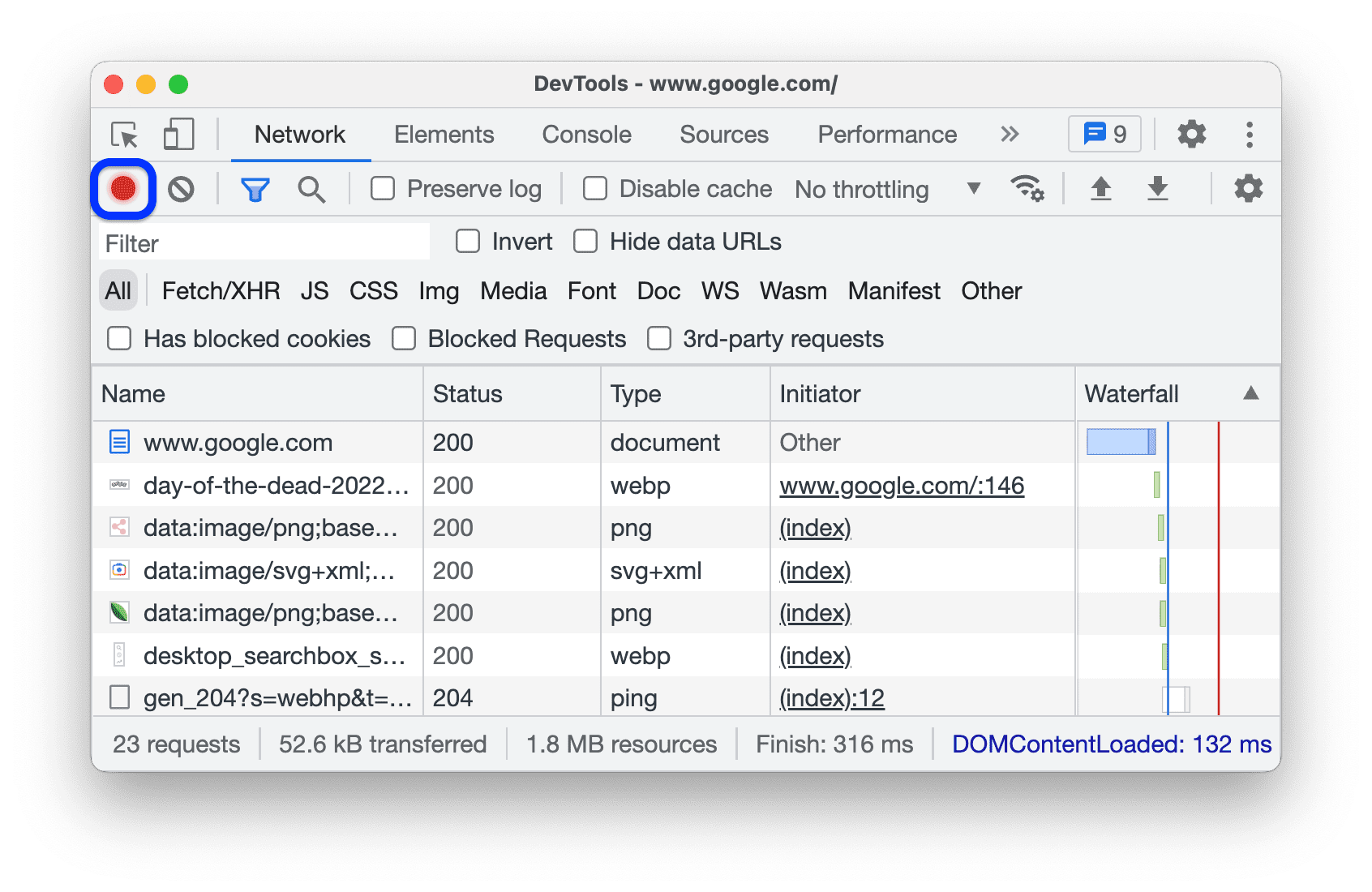This screenshot has height=892, width=1372.
Task: Click the DOMContentLoaded timing link
Action: click(1111, 744)
